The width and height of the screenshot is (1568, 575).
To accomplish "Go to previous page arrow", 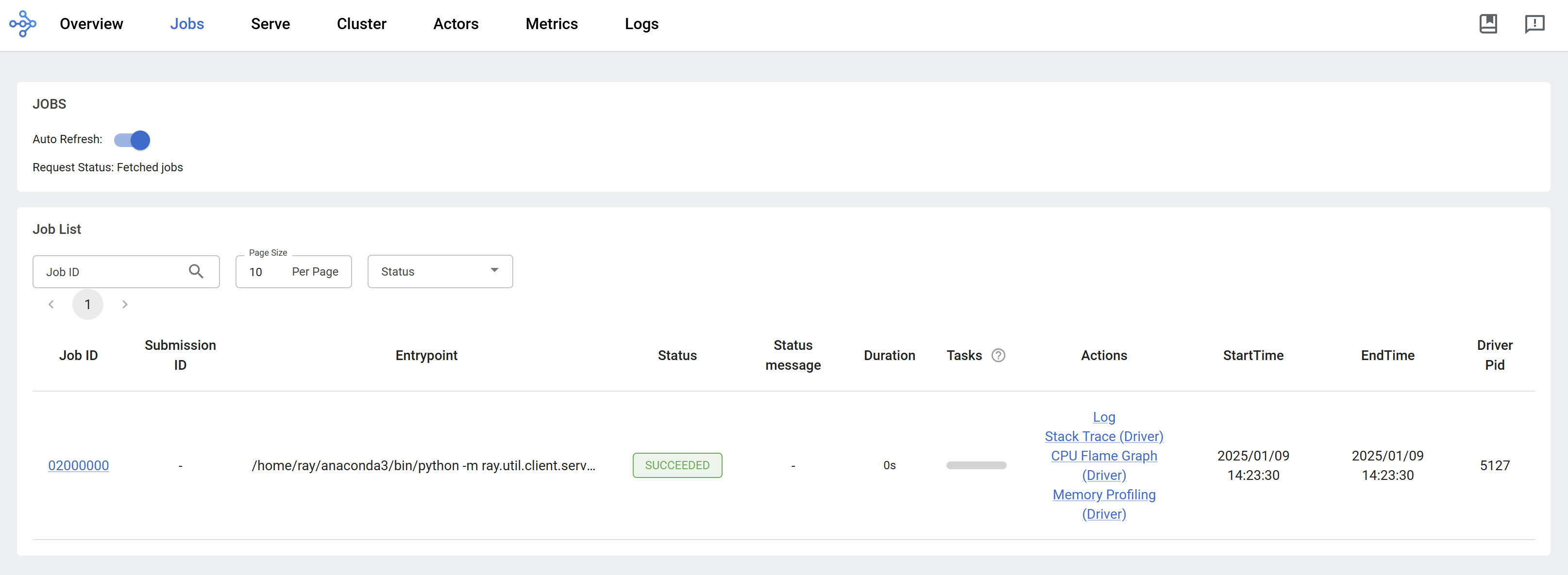I will pos(51,304).
